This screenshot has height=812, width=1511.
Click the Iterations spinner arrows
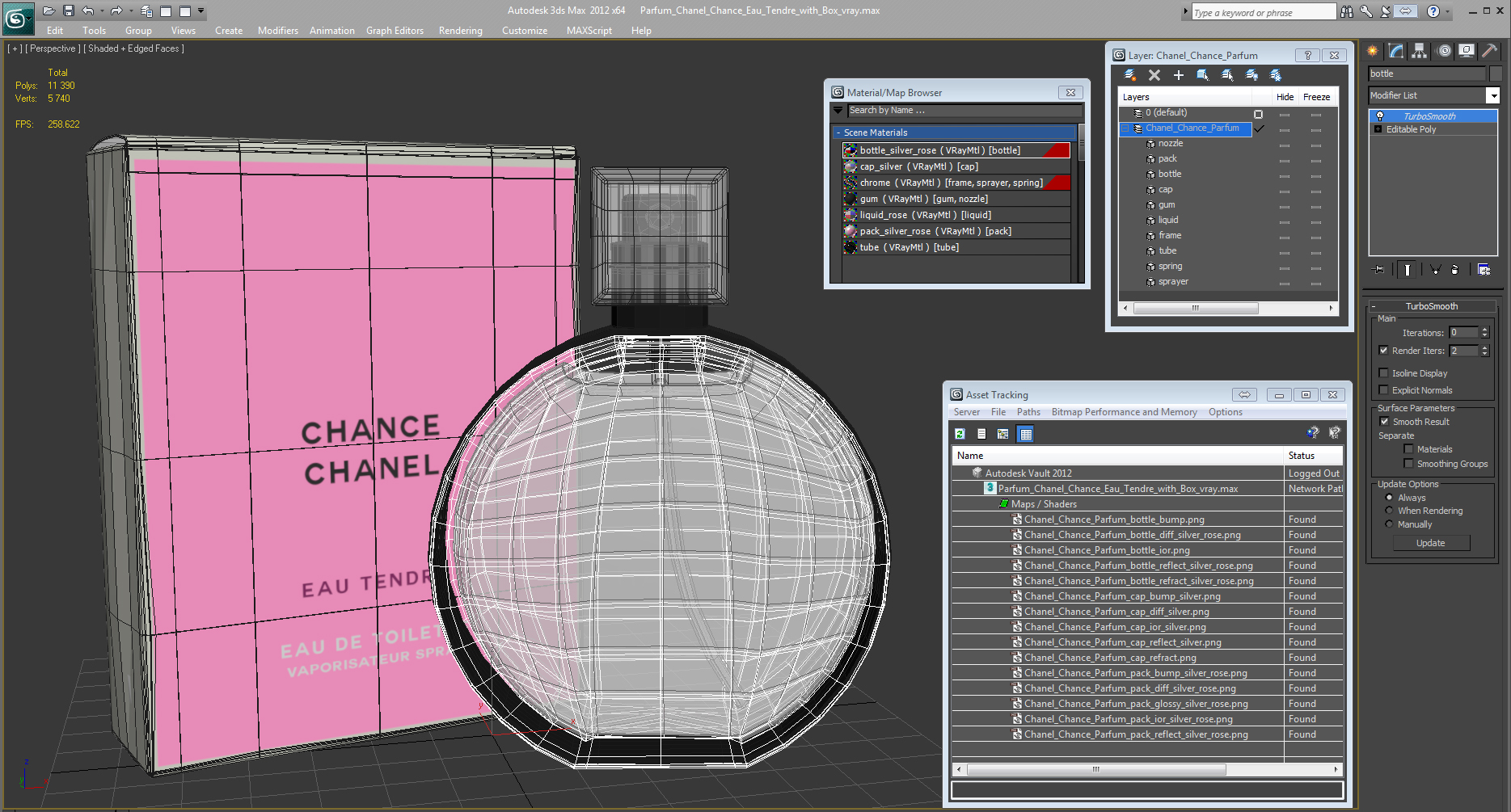(1484, 332)
